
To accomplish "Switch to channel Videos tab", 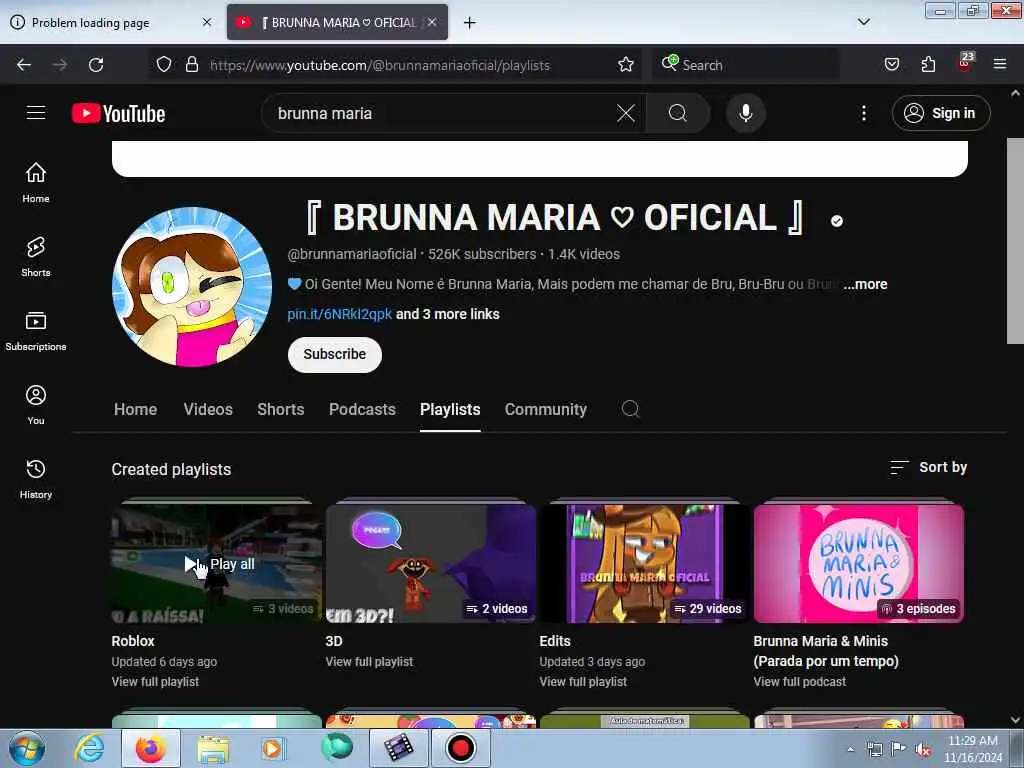I will pyautogui.click(x=208, y=409).
